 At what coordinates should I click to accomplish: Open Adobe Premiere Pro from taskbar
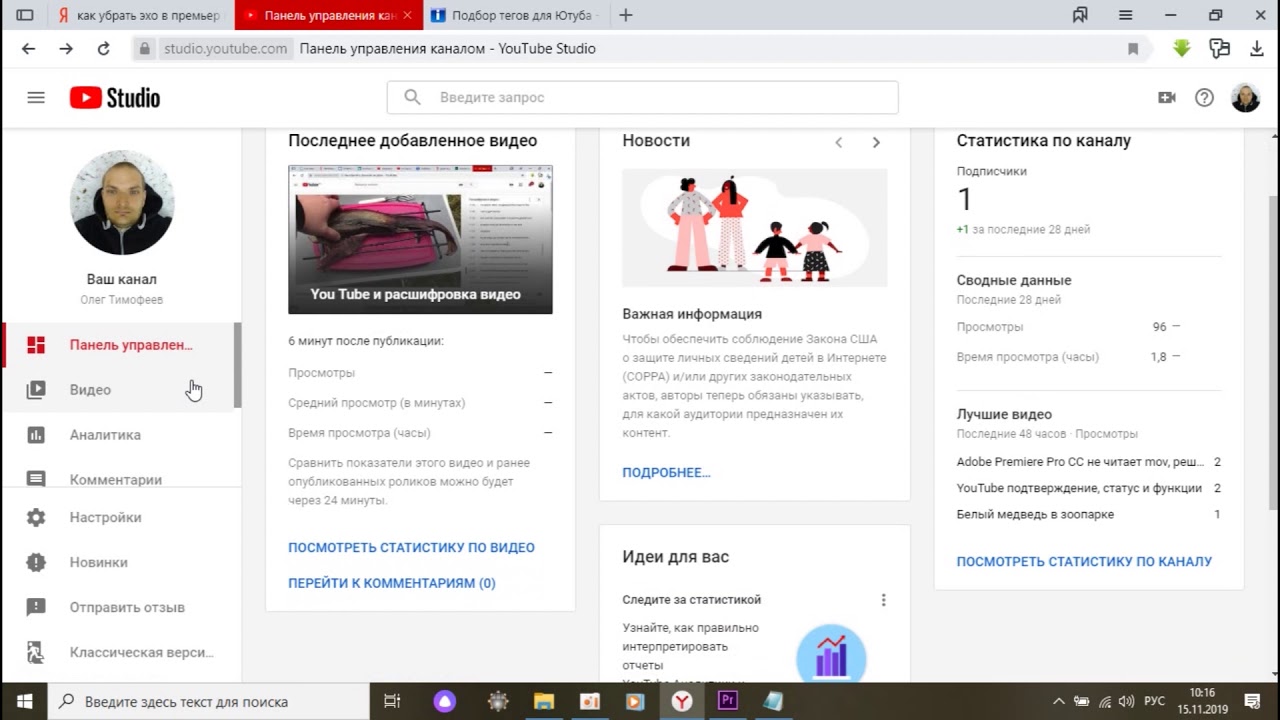727,701
